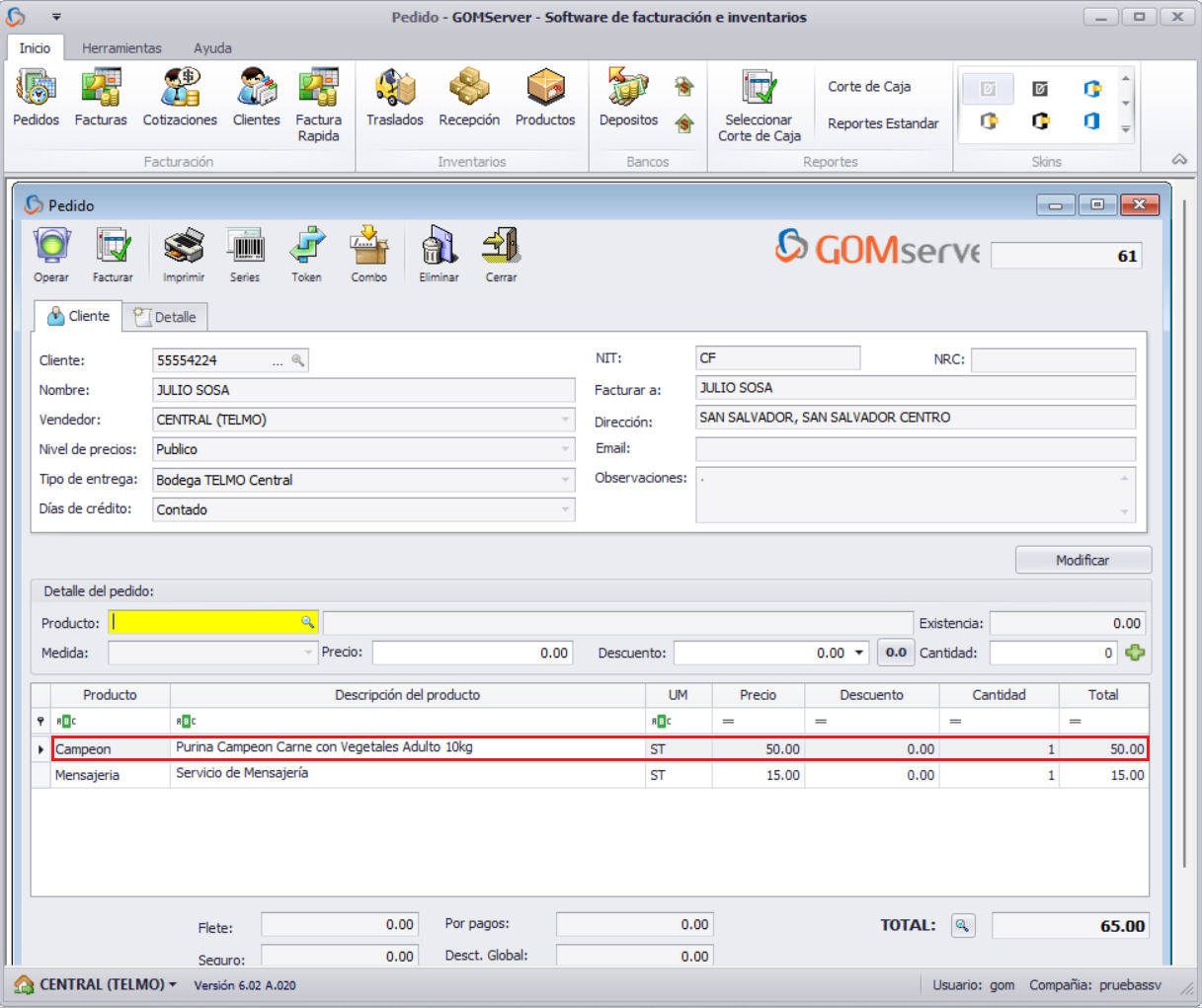The width and height of the screenshot is (1202, 1008).
Task: Open Nivel de precios dropdown
Action: (x=565, y=449)
